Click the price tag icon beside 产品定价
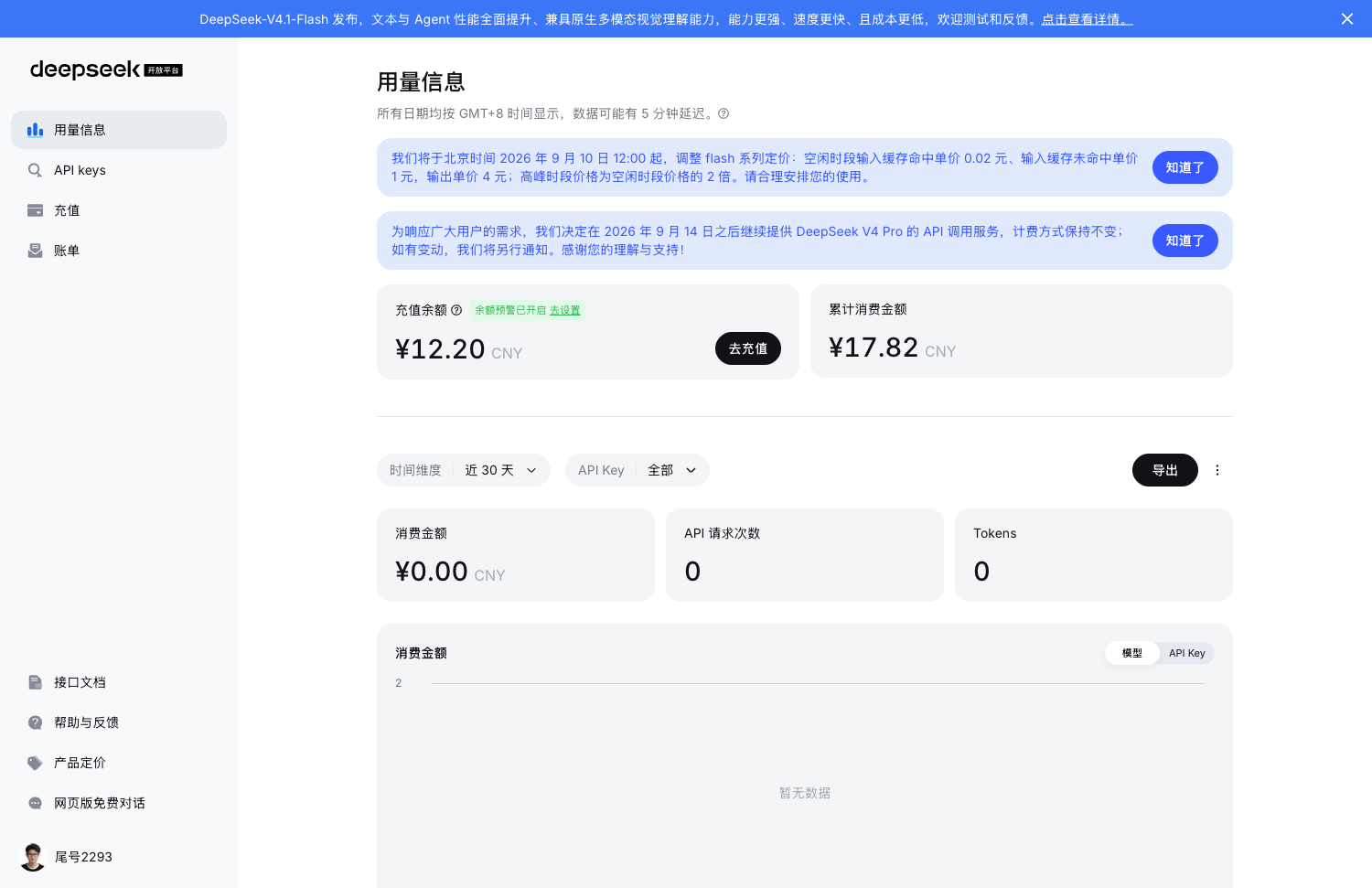 [x=35, y=763]
